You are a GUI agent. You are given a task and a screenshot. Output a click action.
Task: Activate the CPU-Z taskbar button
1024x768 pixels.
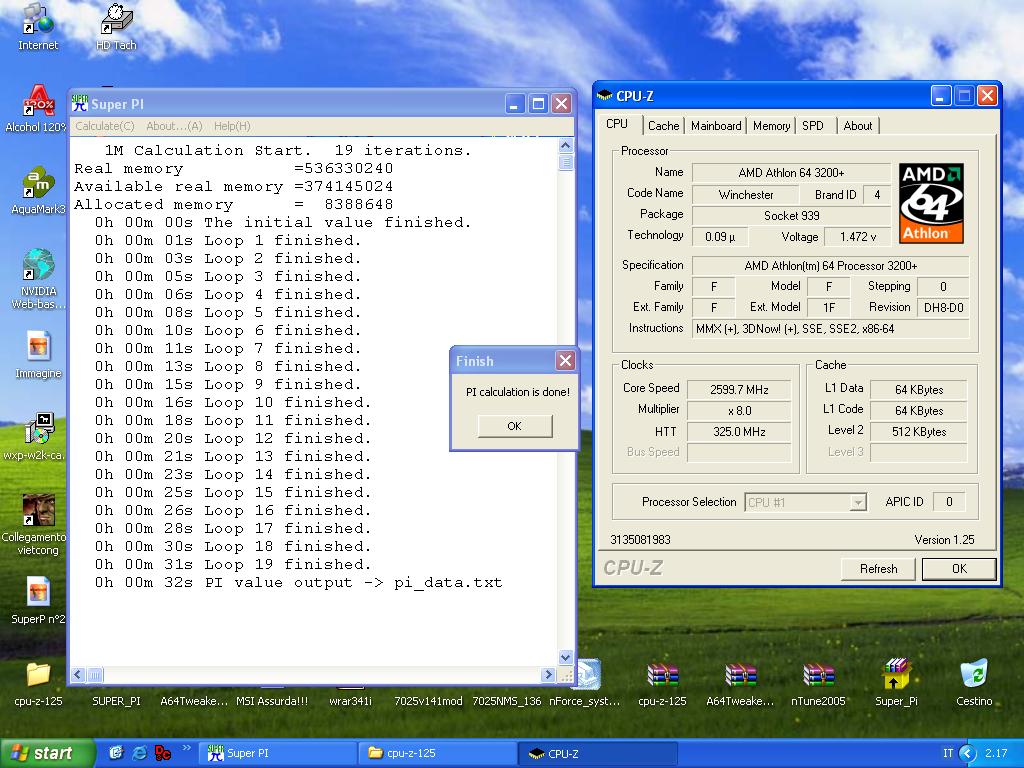(599, 754)
